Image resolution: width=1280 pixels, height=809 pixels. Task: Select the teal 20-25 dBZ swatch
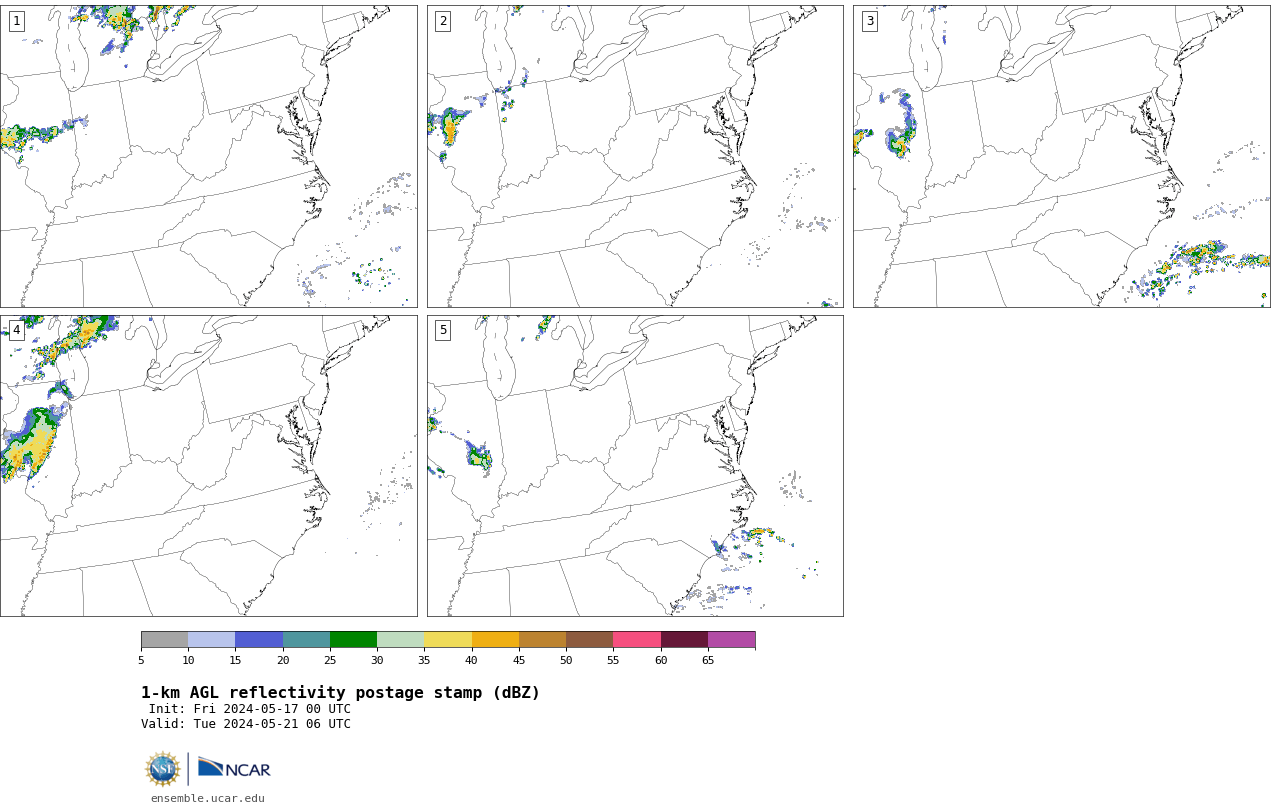pos(306,640)
